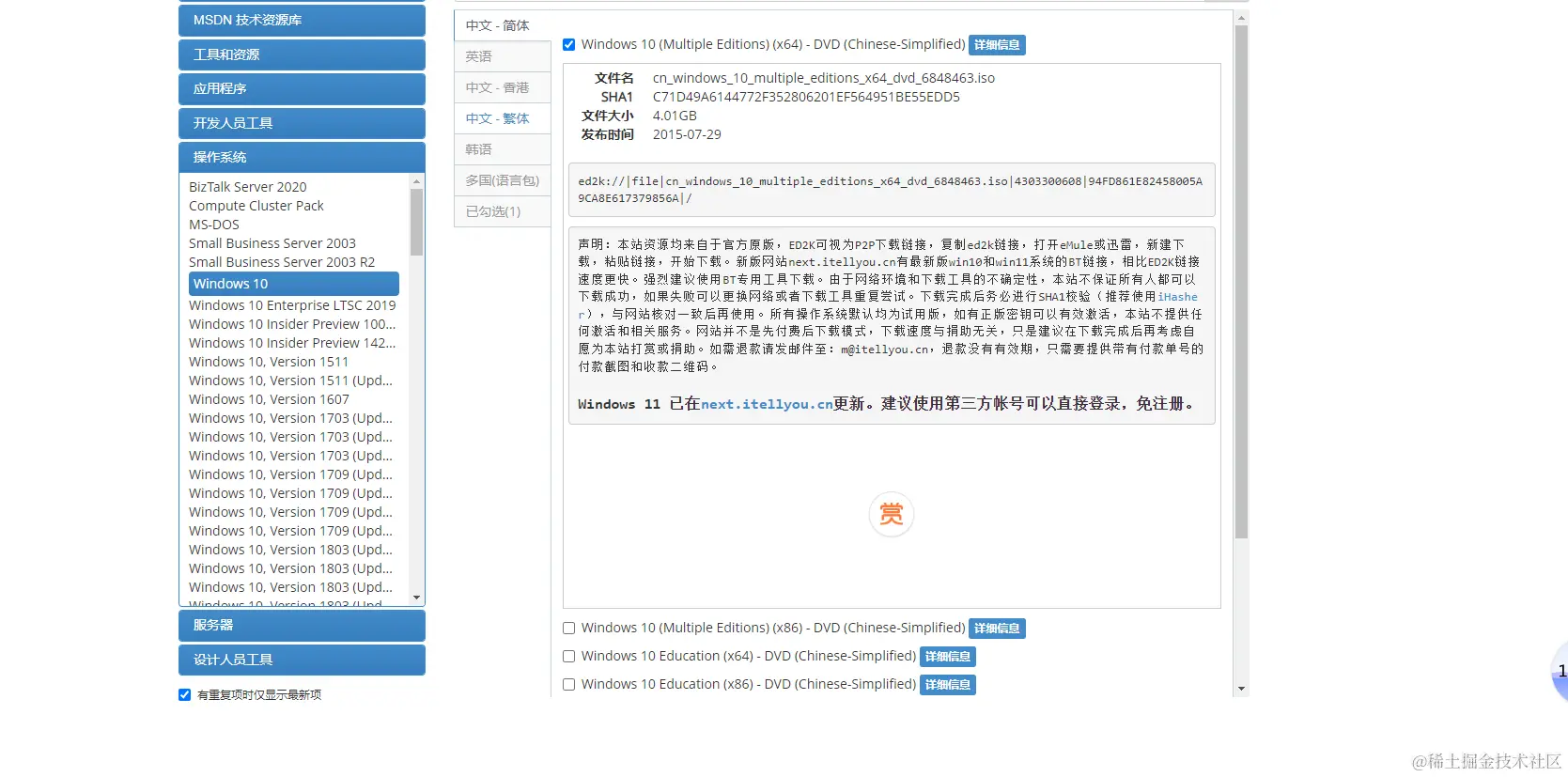Viewport: 1568px width, 777px height.
Task: Select Windows 10 Enterprise LTSC 2019
Action: click(x=292, y=305)
